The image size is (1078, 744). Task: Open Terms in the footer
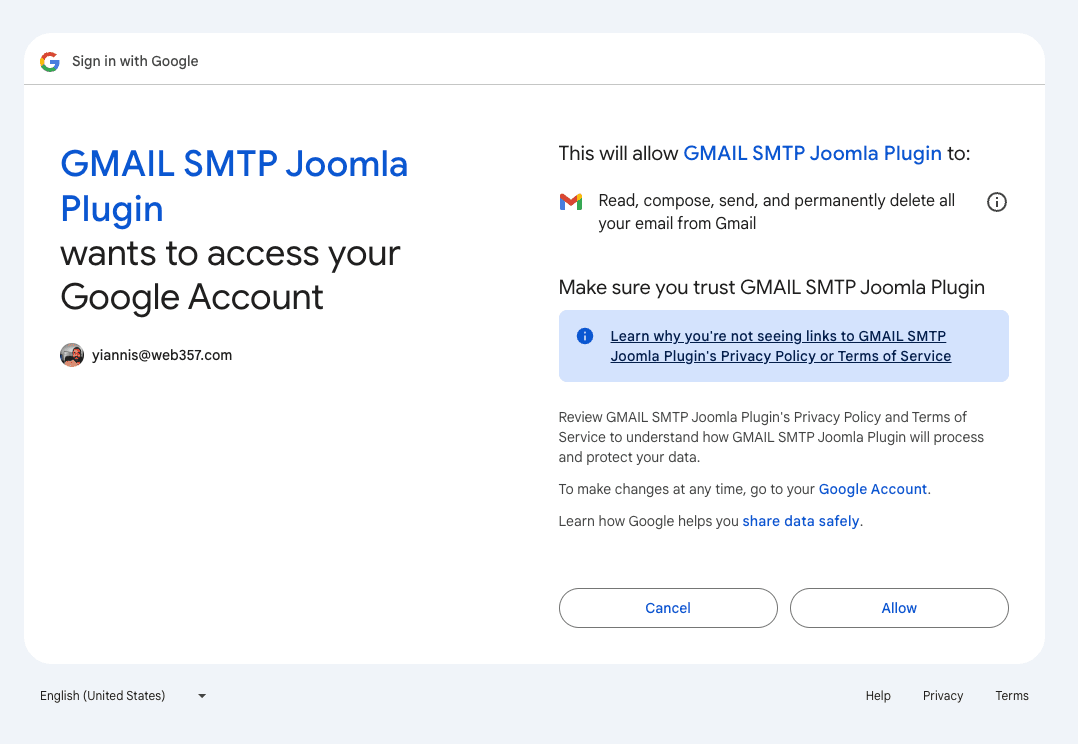click(1011, 696)
